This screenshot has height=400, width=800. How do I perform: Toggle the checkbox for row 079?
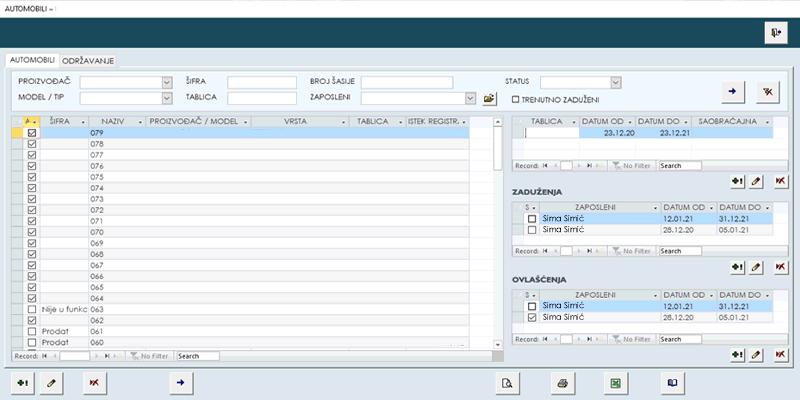[x=32, y=132]
